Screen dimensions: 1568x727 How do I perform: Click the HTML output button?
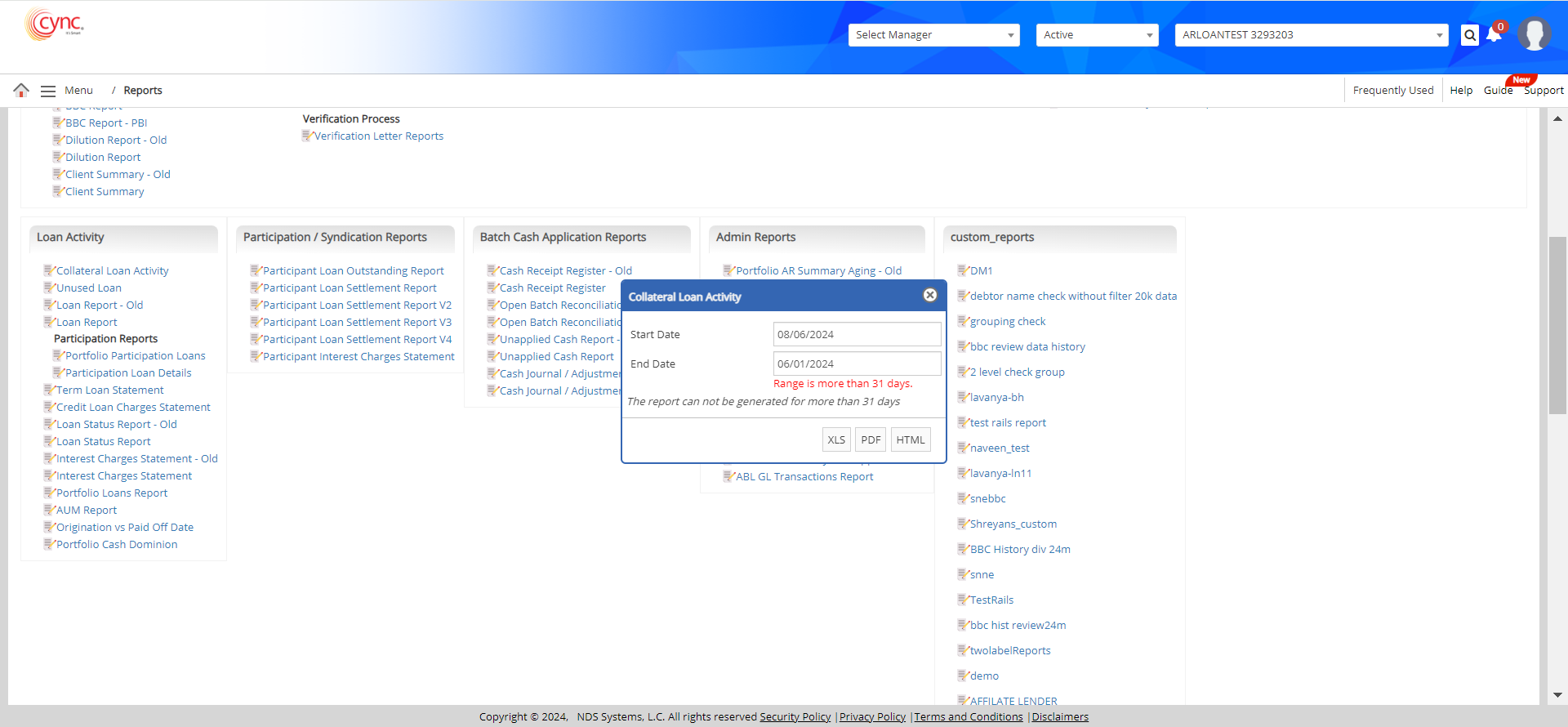pos(911,439)
